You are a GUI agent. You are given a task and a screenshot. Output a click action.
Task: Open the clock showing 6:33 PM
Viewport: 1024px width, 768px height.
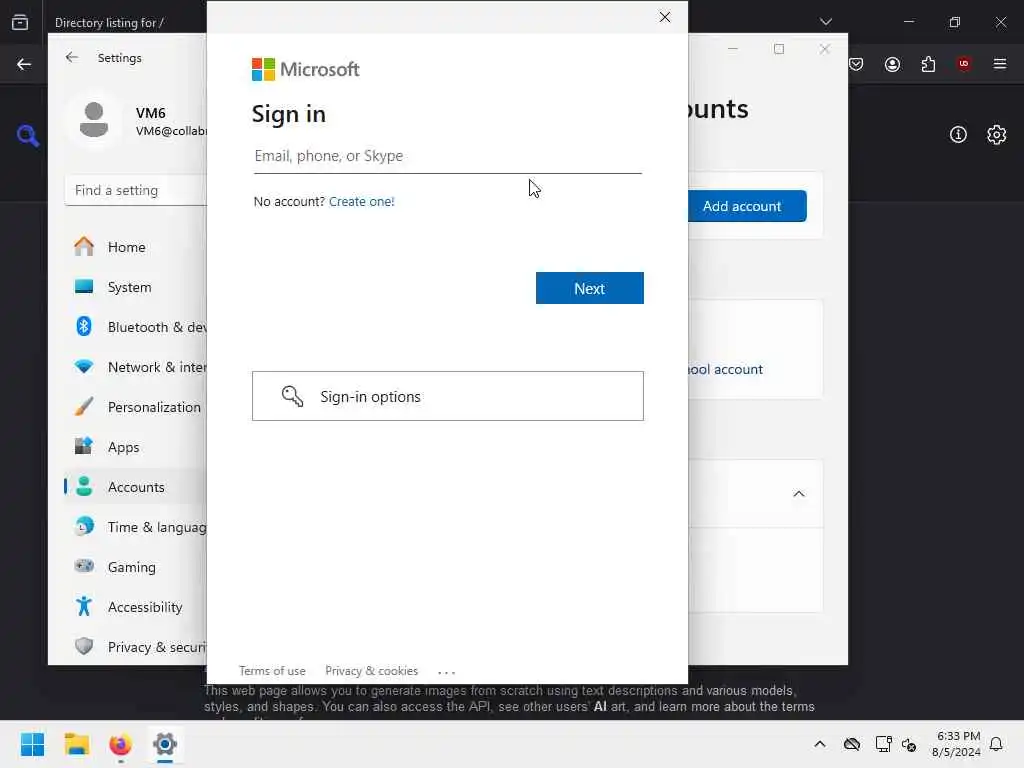pos(956,744)
